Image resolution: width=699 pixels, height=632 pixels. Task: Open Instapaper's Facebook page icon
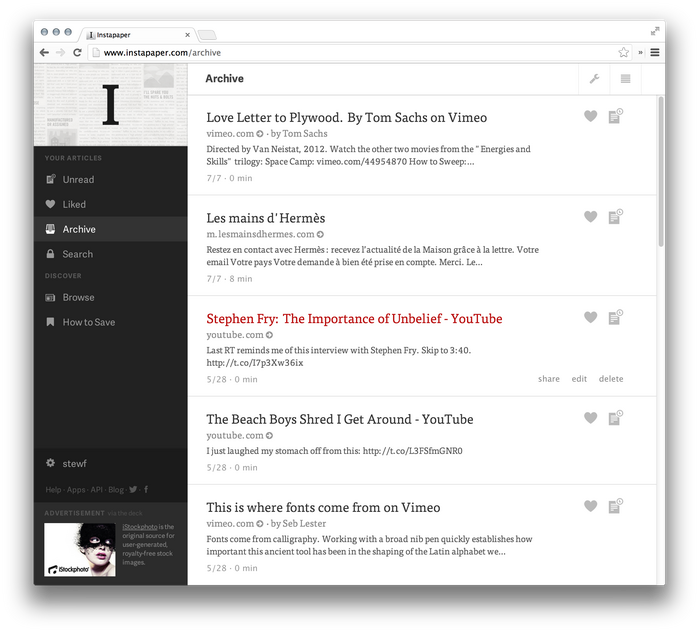pos(146,489)
